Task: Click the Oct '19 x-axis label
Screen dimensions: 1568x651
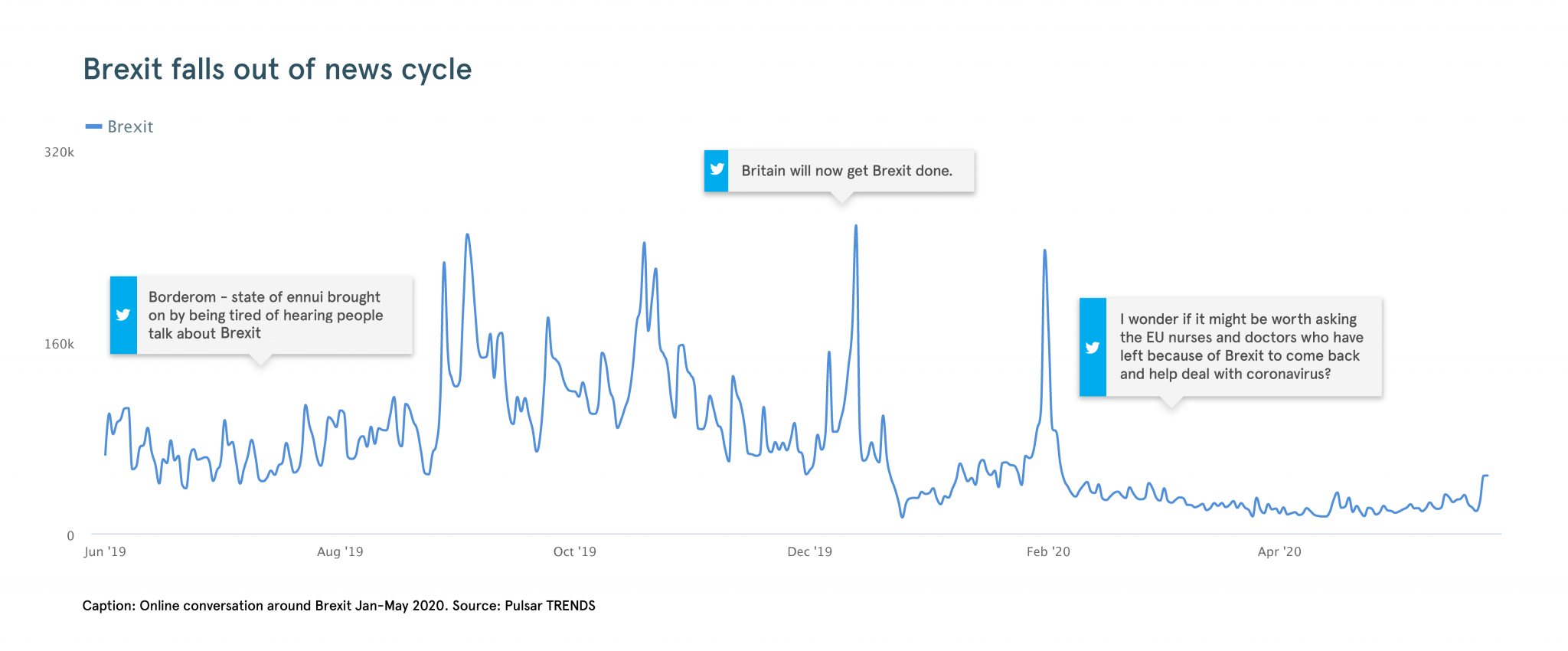Action: click(x=574, y=551)
